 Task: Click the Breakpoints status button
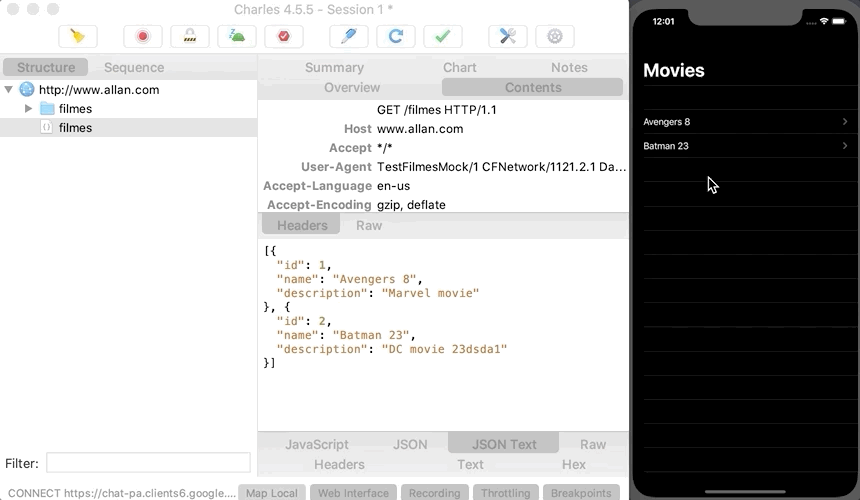[581, 492]
